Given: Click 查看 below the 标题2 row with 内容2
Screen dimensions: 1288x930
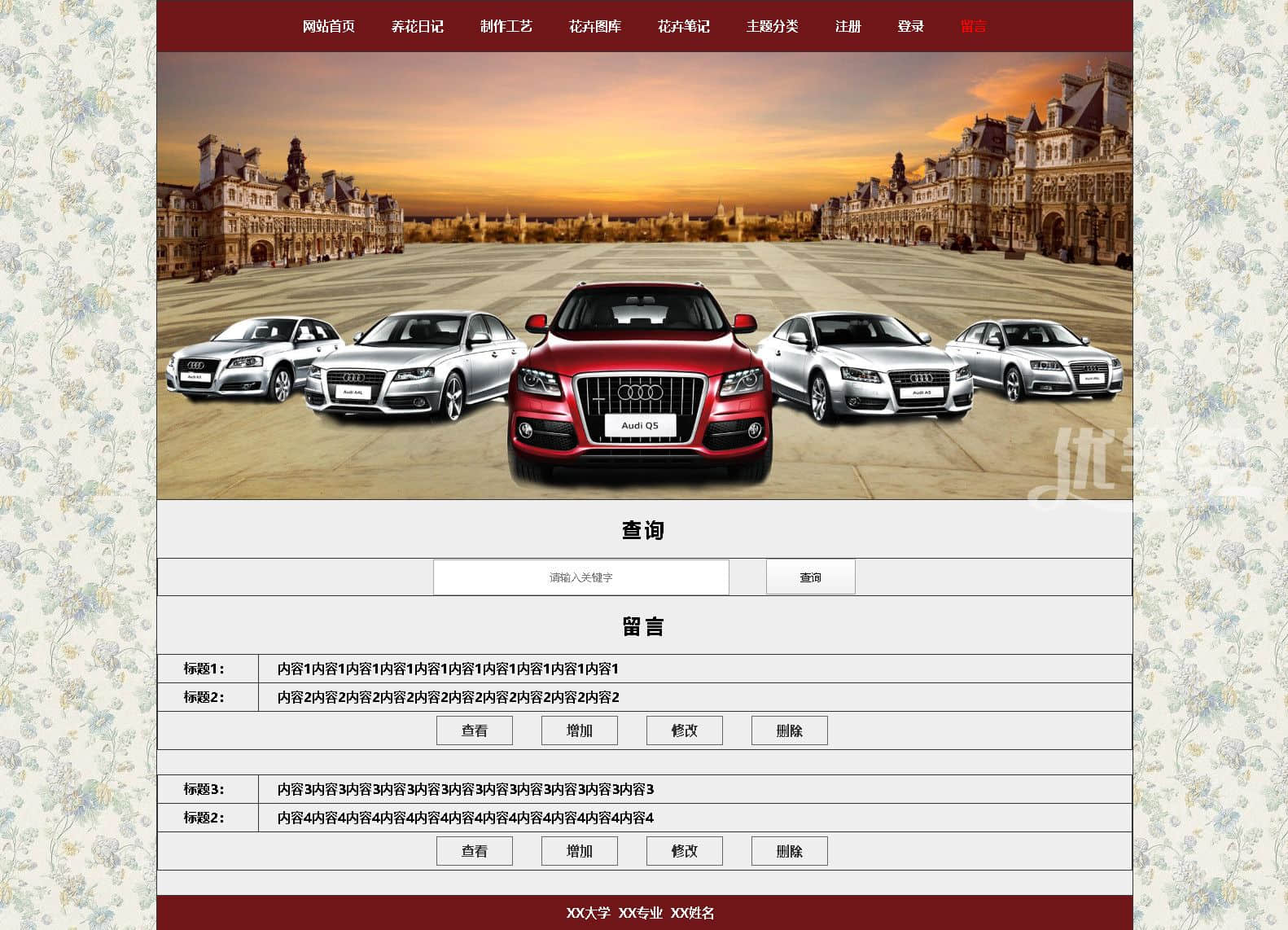Looking at the screenshot, I should click(474, 730).
